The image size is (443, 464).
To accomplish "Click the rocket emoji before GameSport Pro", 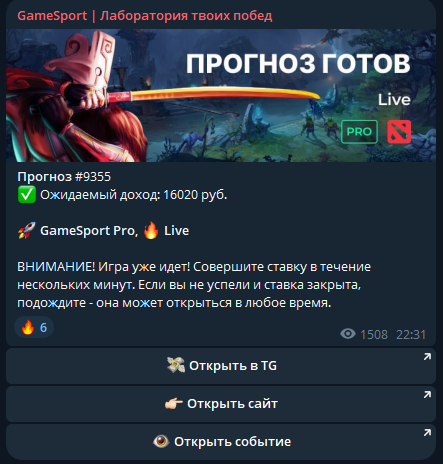I will [27, 231].
